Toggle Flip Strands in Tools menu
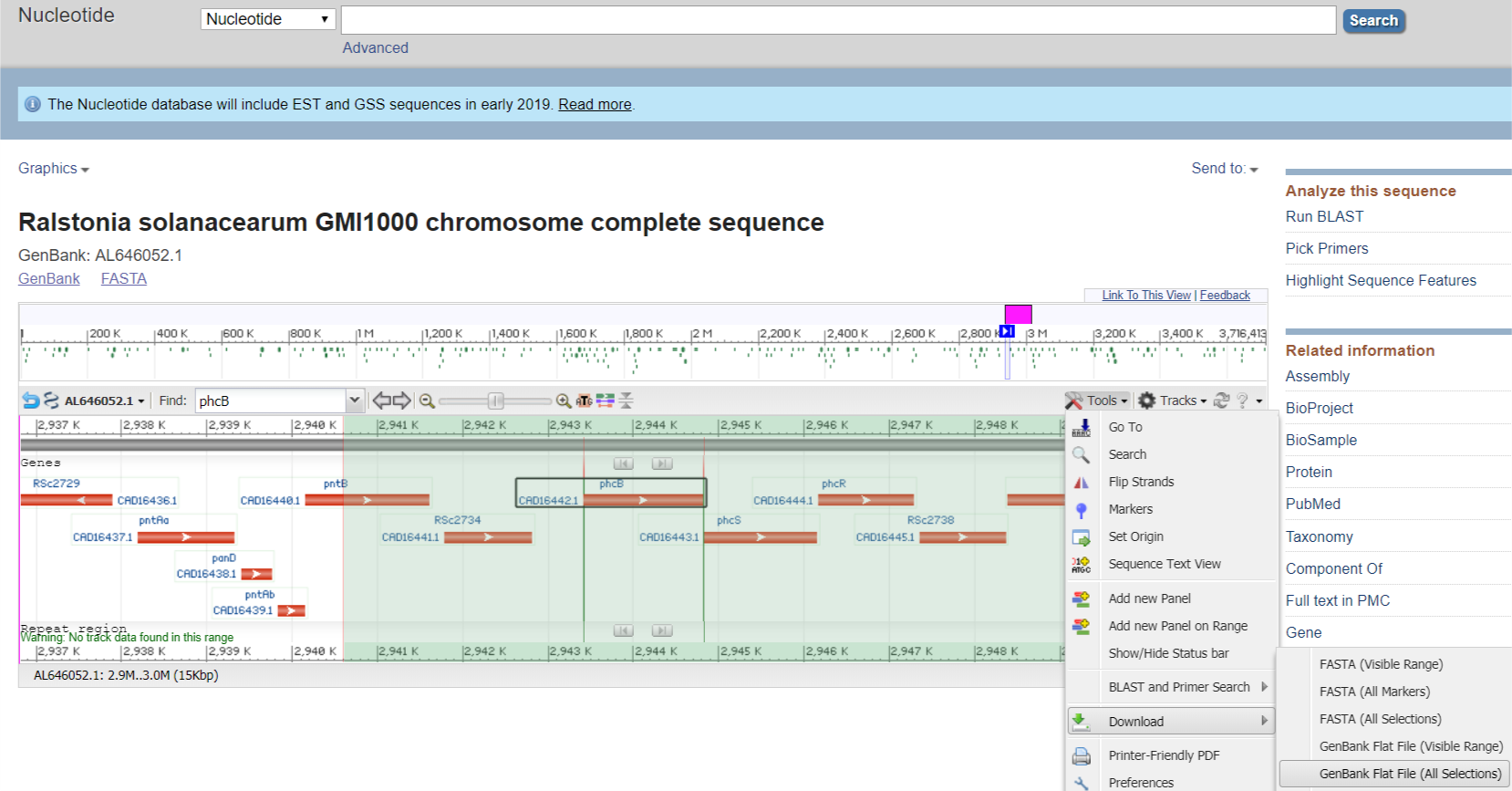The height and width of the screenshot is (791, 1512). (x=1141, y=482)
